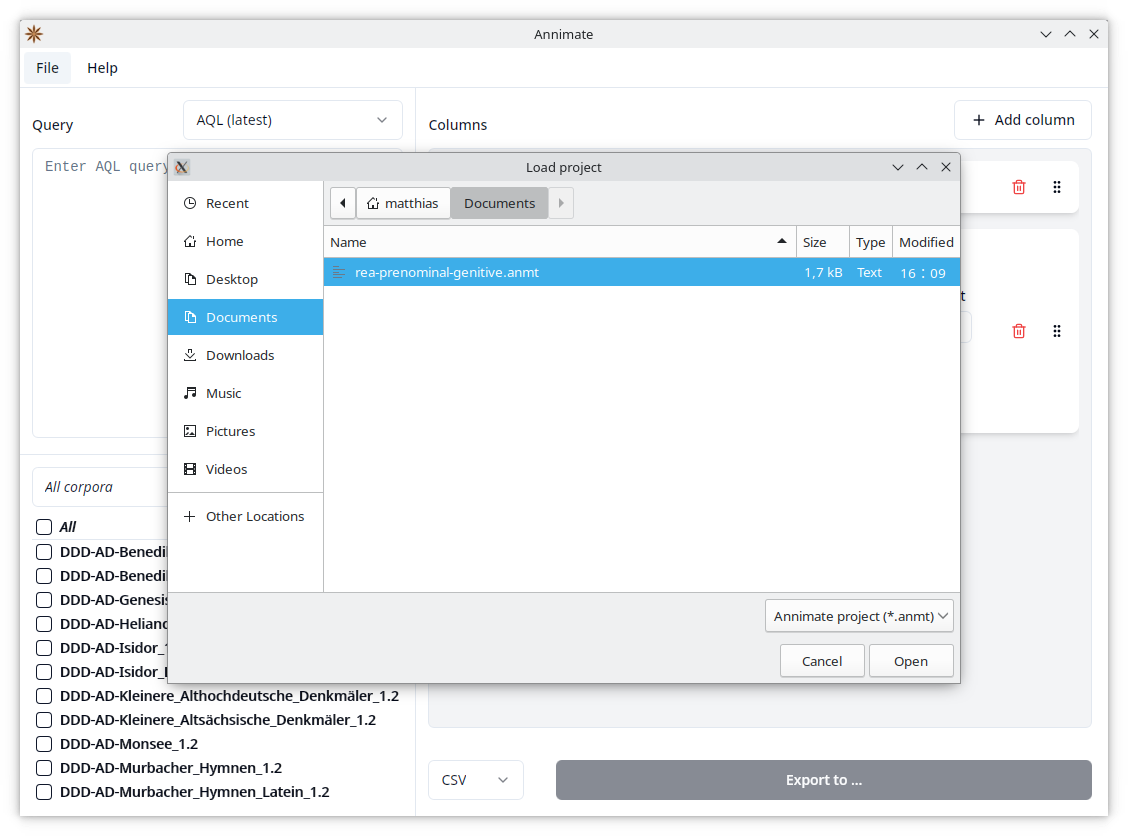Click the Recent clock icon
The image size is (1128, 836).
(190, 204)
